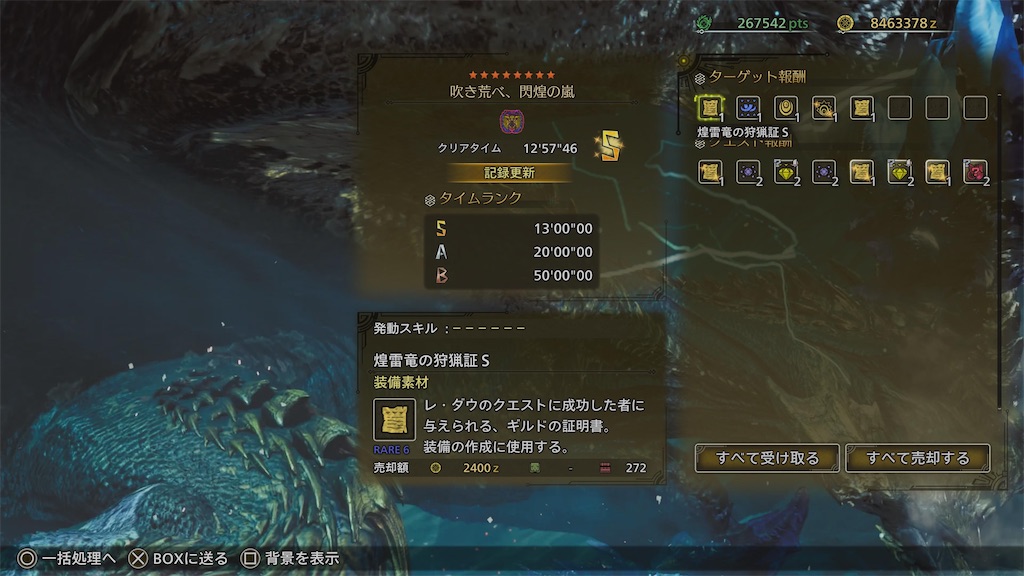Click the すべて売却する button

[918, 458]
